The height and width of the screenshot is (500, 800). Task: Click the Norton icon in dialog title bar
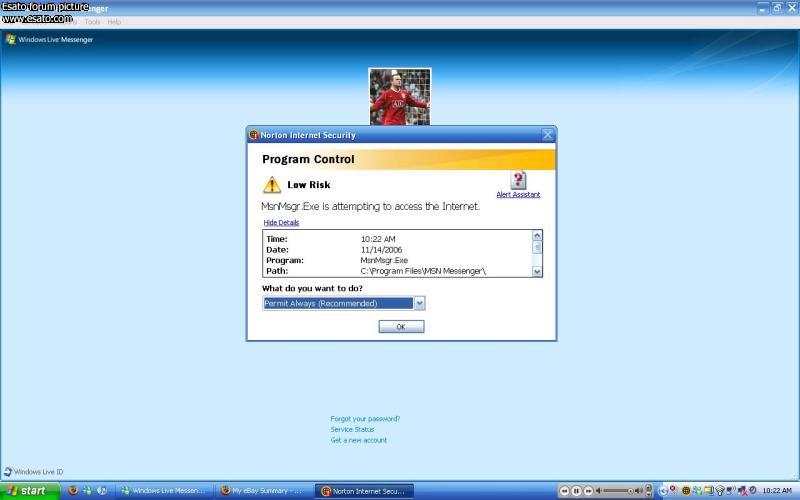[254, 135]
